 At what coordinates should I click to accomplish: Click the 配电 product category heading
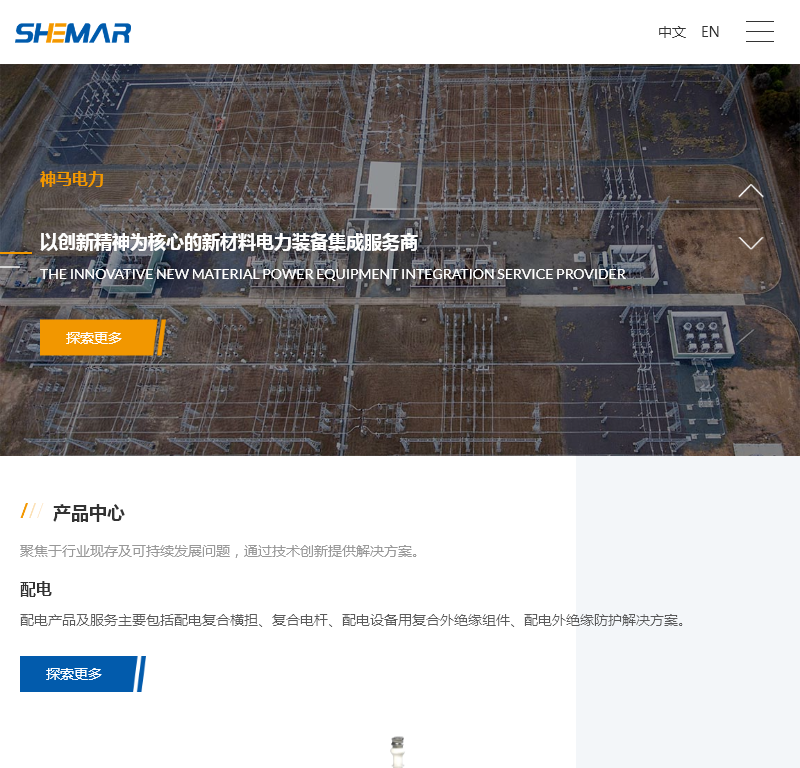tap(37, 589)
